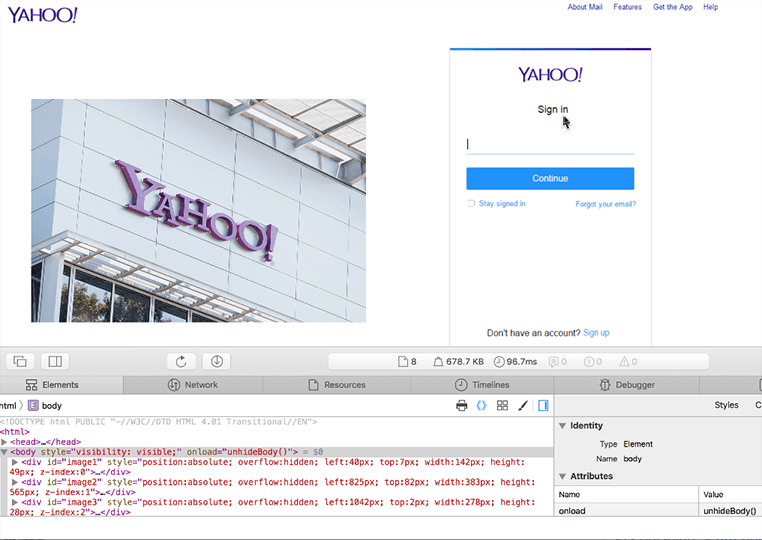Screen dimensions: 762x540
Task: Click the four-squares grid icon in Elements bar
Action: (x=502, y=406)
